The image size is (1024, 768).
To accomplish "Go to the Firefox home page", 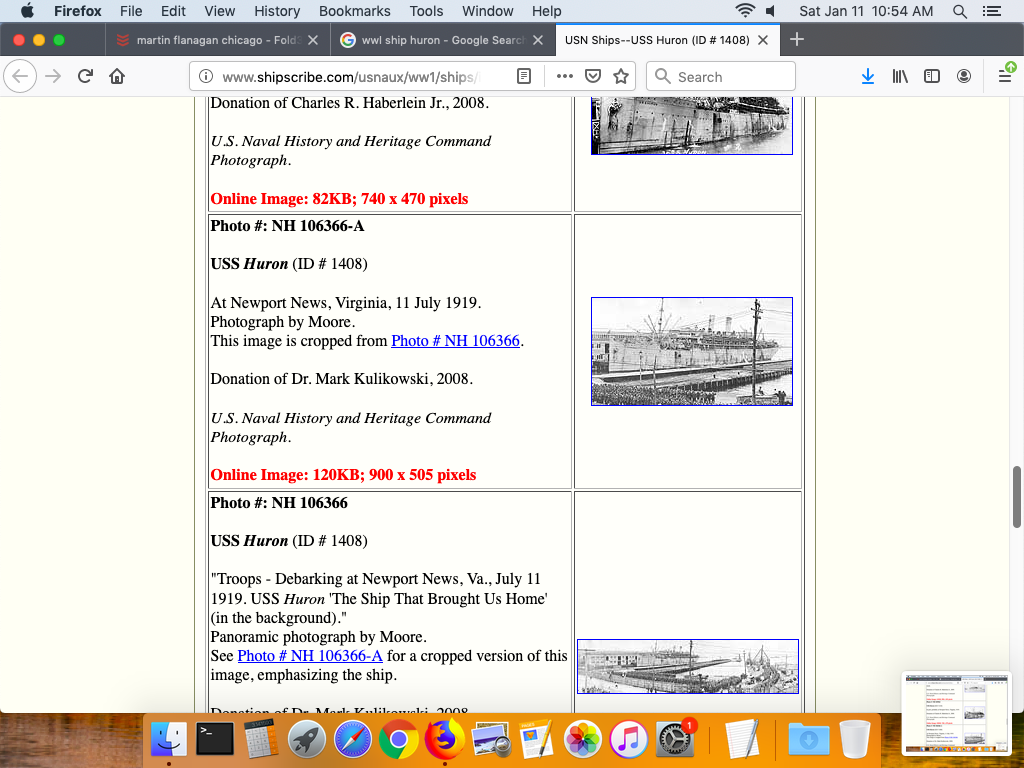I will point(117,76).
